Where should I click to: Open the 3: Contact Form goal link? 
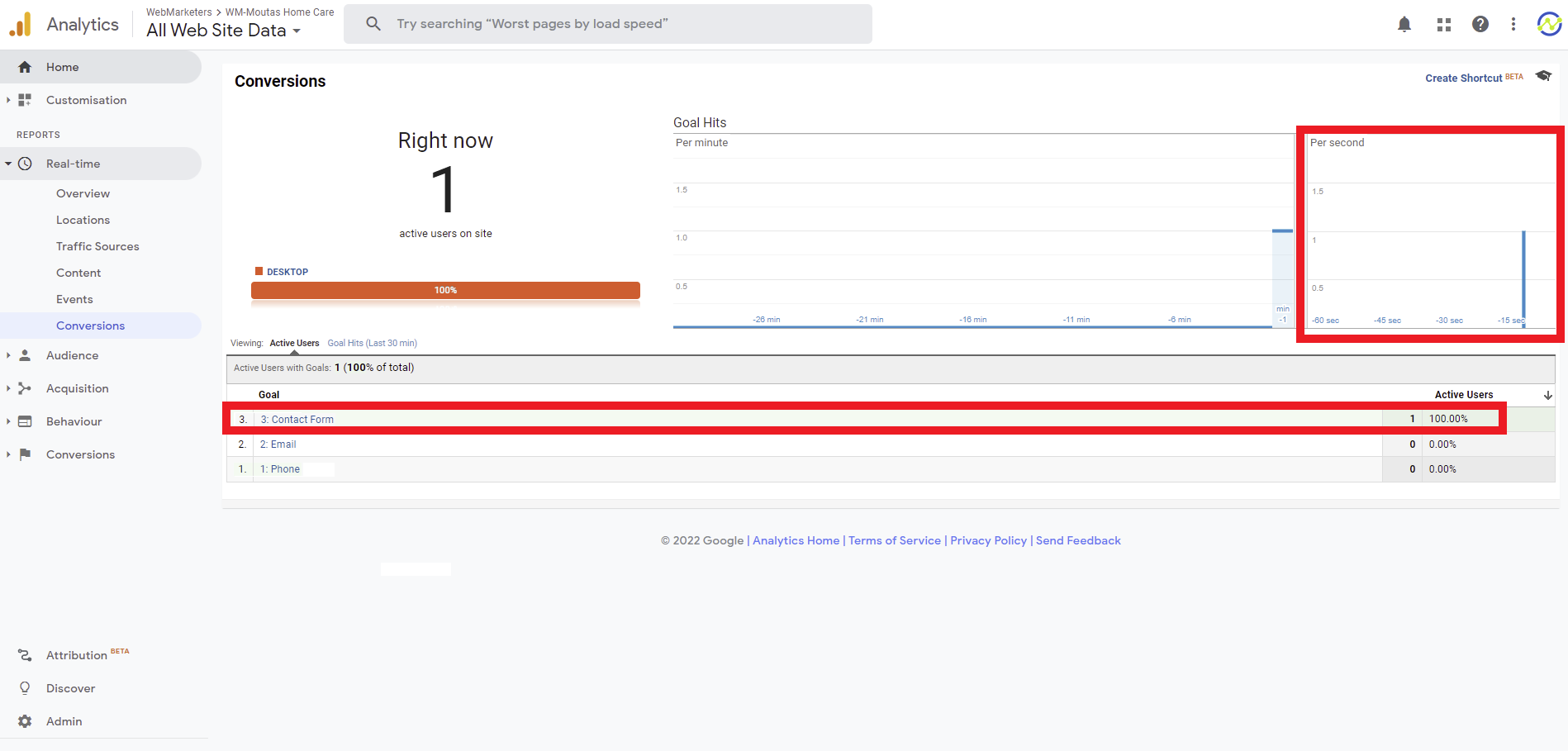(297, 420)
